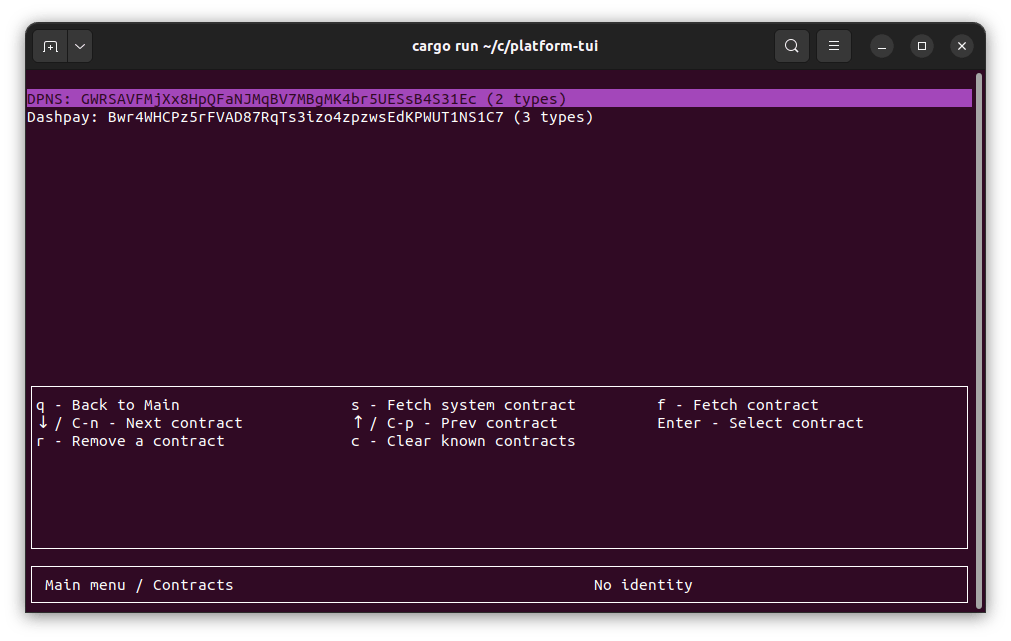
Task: Expand the new tab dropdown arrow
Action: (80, 46)
